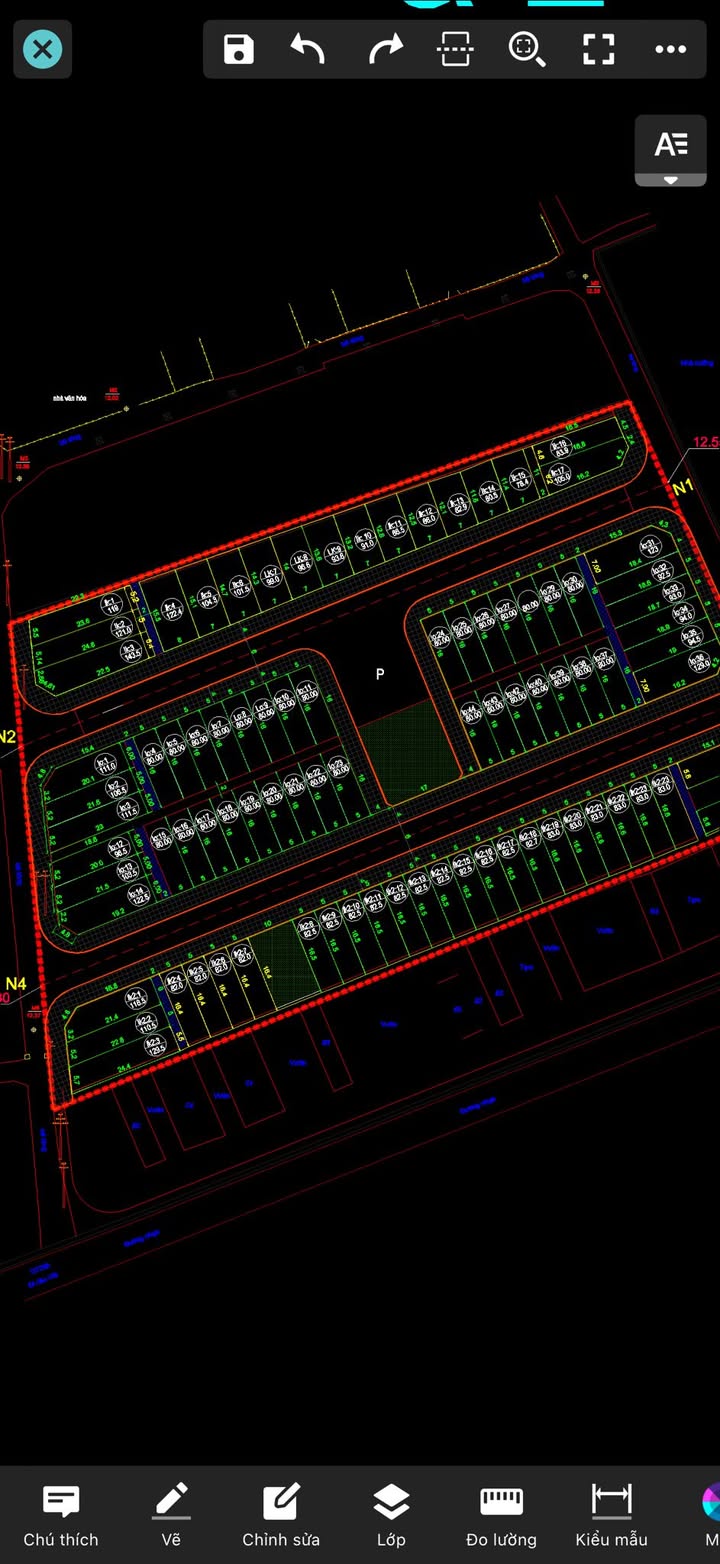Open the Chú thích annotation tab
This screenshot has height=1564, width=720.
[61, 1515]
